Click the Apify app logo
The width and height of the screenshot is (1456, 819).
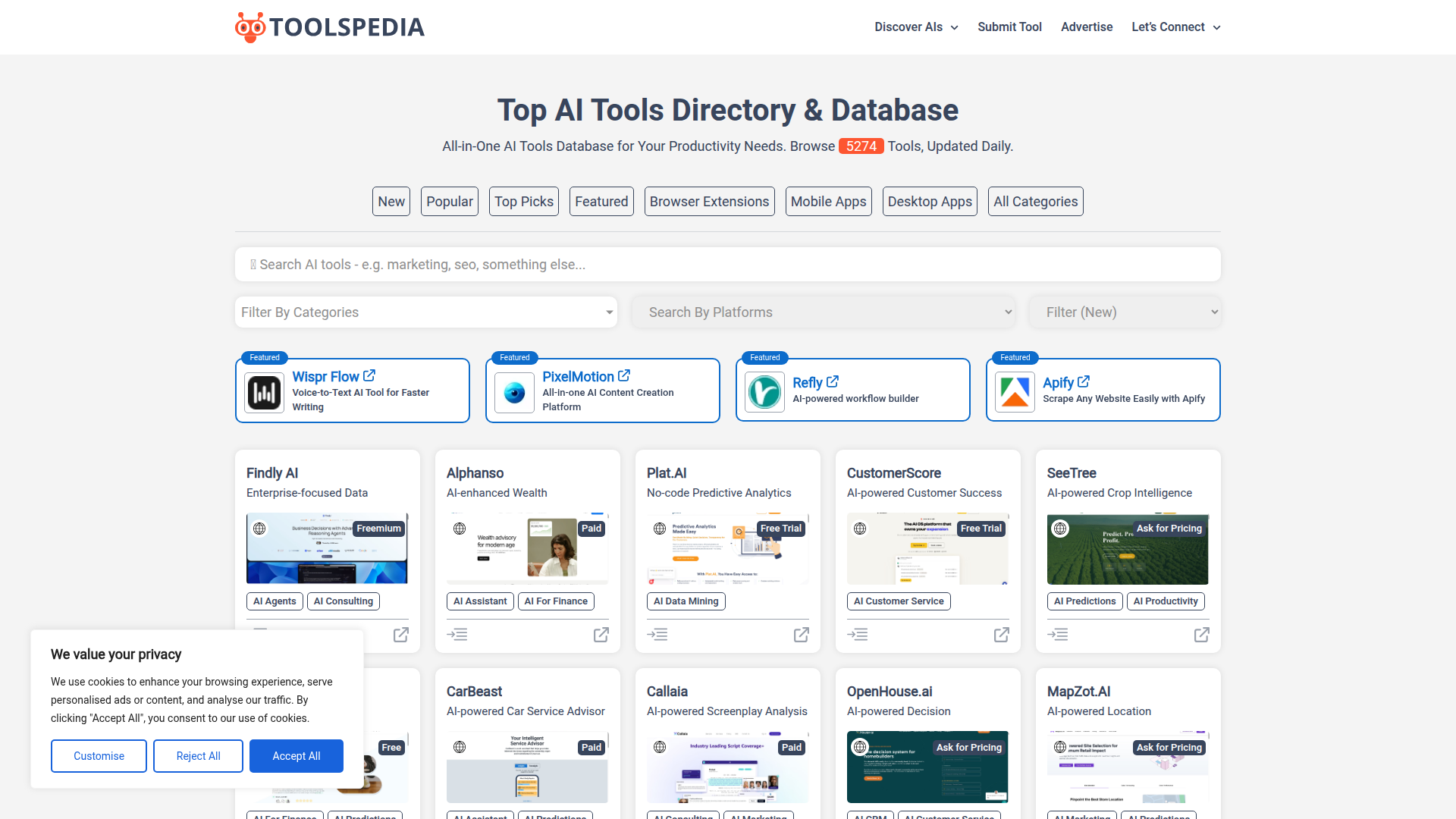point(1015,392)
